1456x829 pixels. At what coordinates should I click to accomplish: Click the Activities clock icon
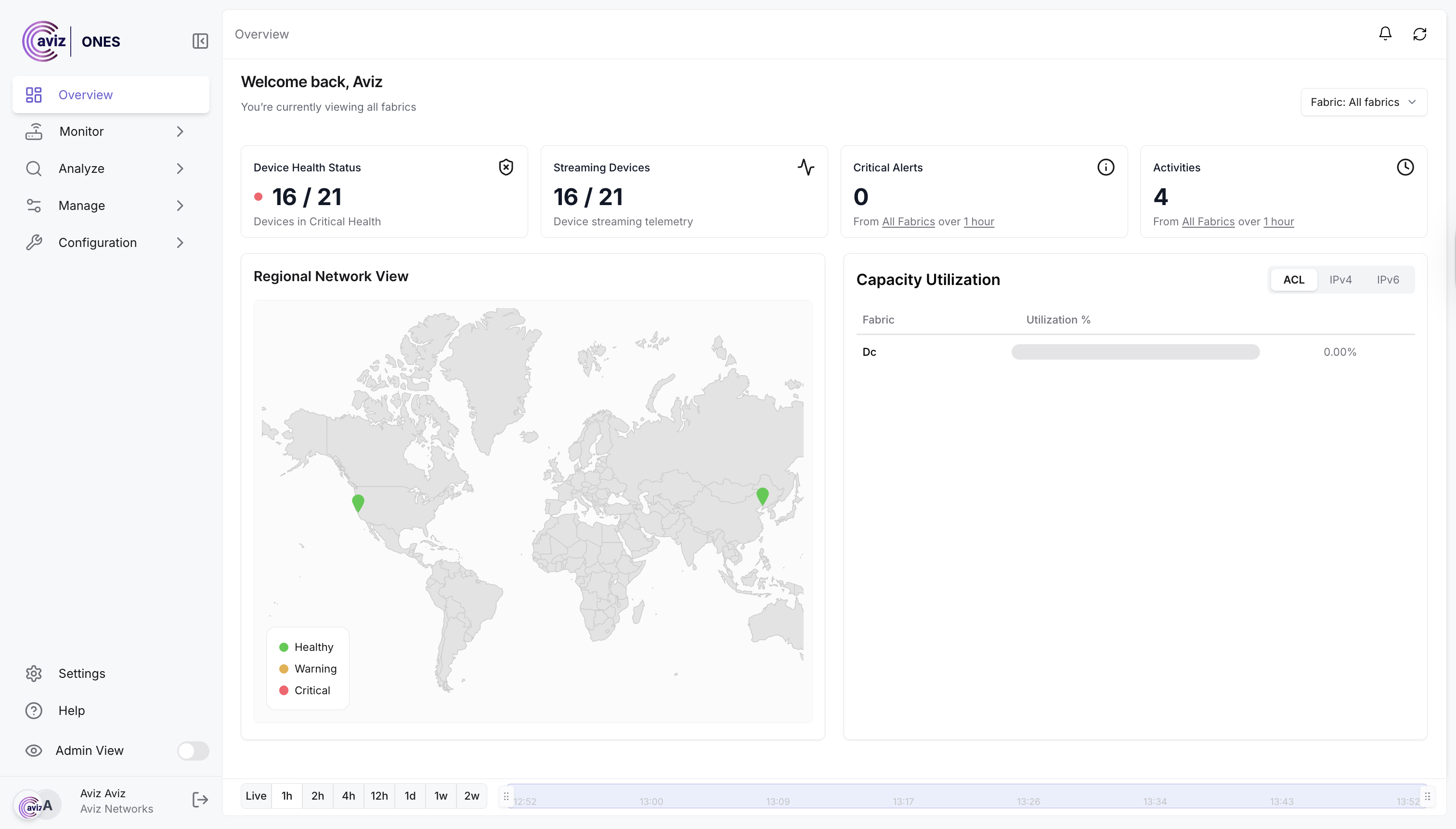click(x=1405, y=167)
